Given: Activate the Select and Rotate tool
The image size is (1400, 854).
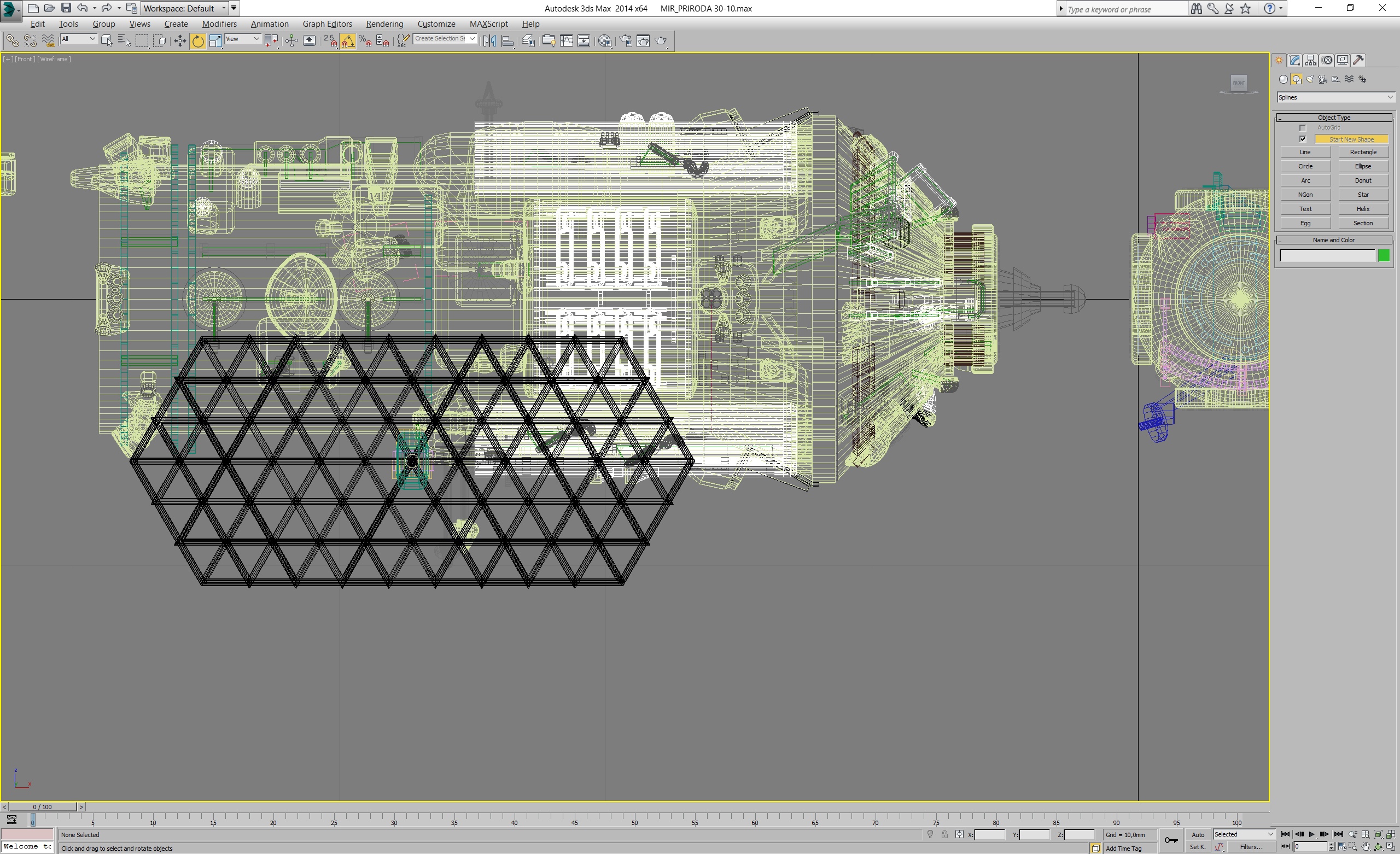Looking at the screenshot, I should pyautogui.click(x=198, y=41).
